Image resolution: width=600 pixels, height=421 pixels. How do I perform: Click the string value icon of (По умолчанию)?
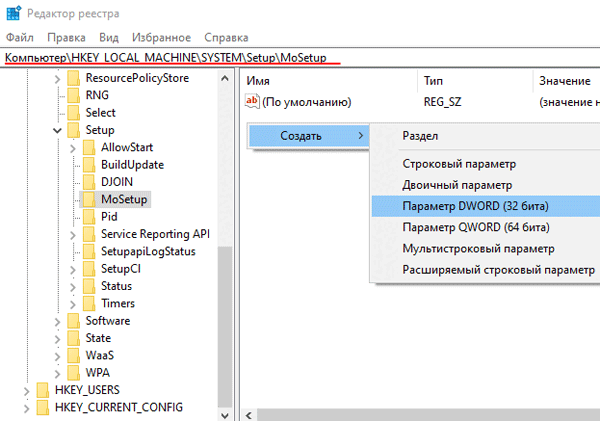[x=252, y=102]
